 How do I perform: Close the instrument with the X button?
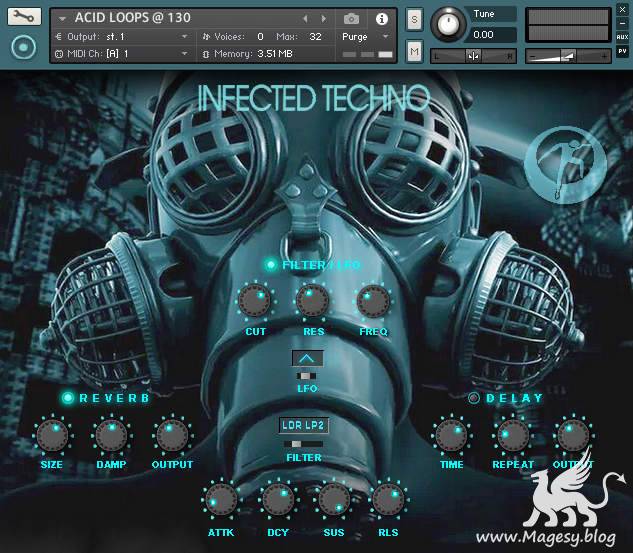point(623,9)
